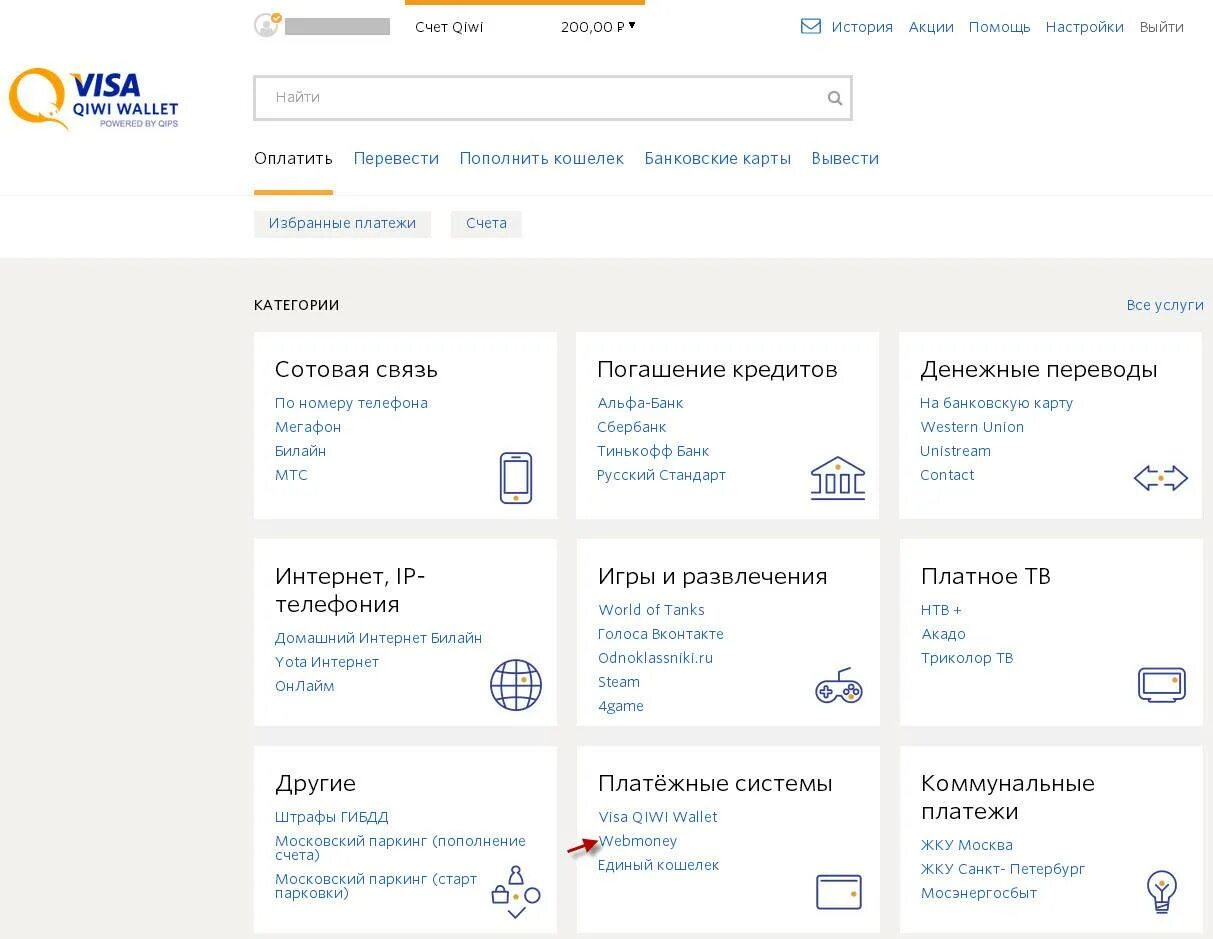
Task: Open the Сотовая связь category heading
Action: tap(356, 369)
